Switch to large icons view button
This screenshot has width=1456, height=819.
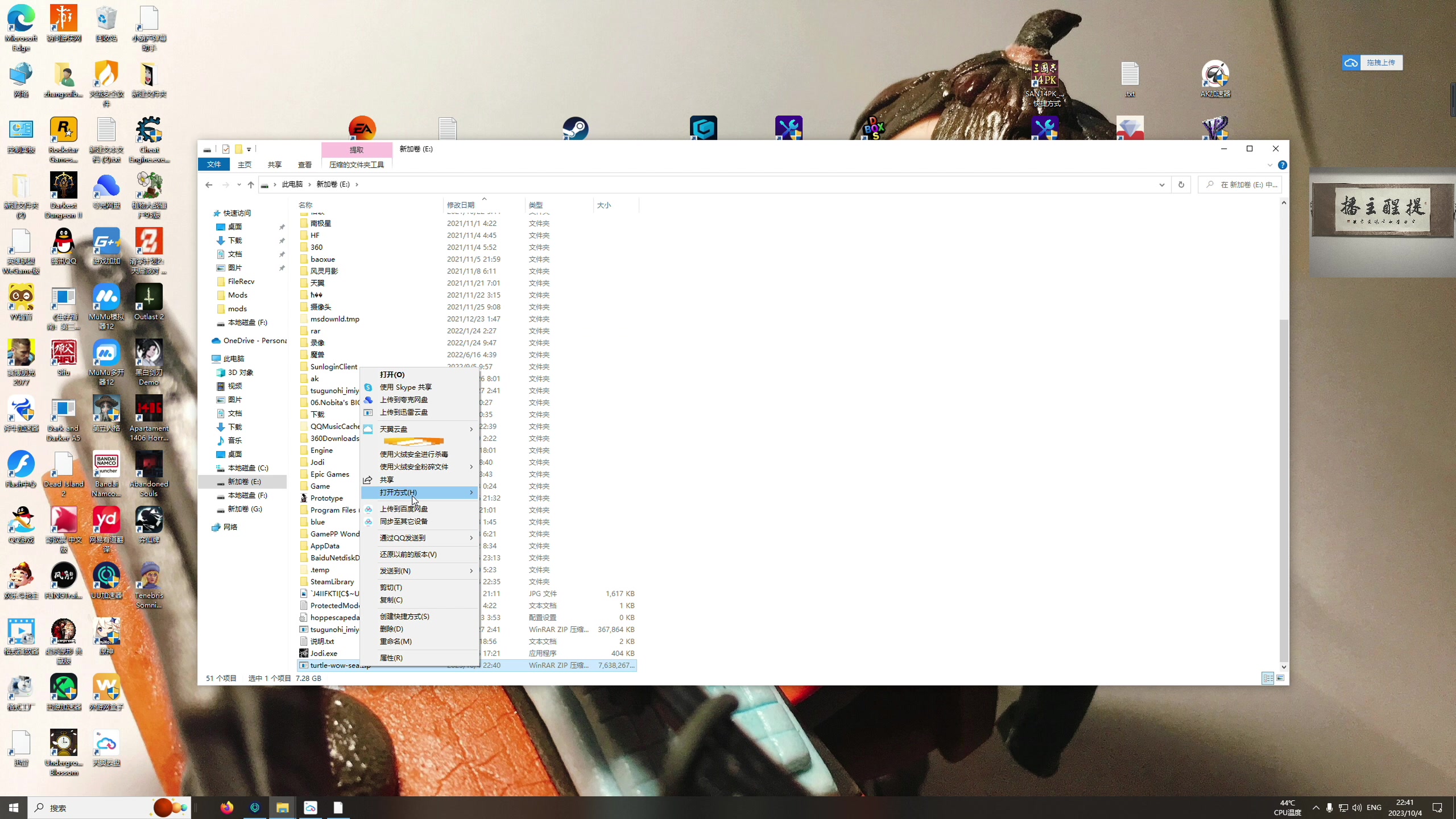pos(1281,678)
